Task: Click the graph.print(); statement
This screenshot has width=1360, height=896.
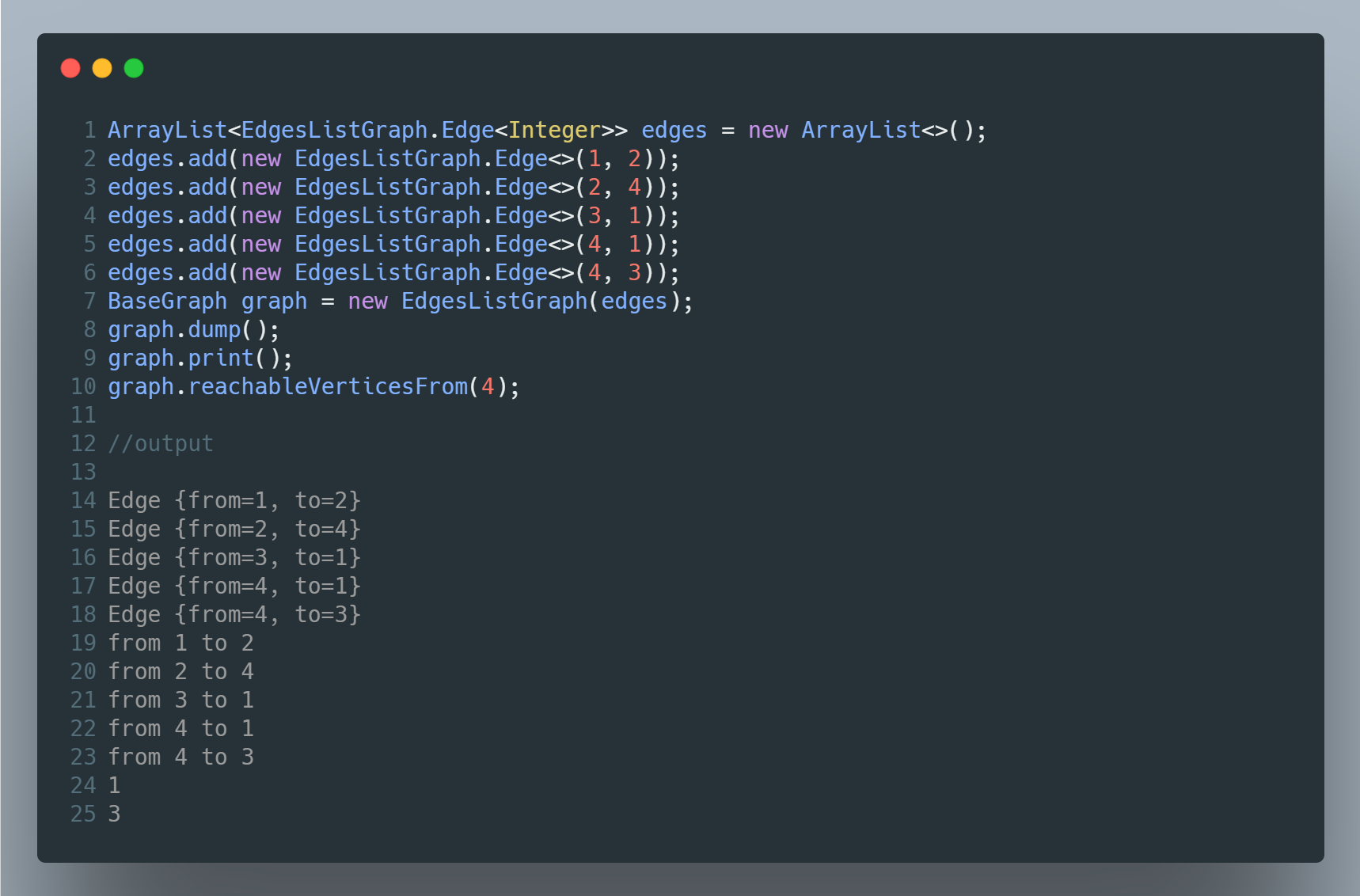Action: tap(200, 358)
